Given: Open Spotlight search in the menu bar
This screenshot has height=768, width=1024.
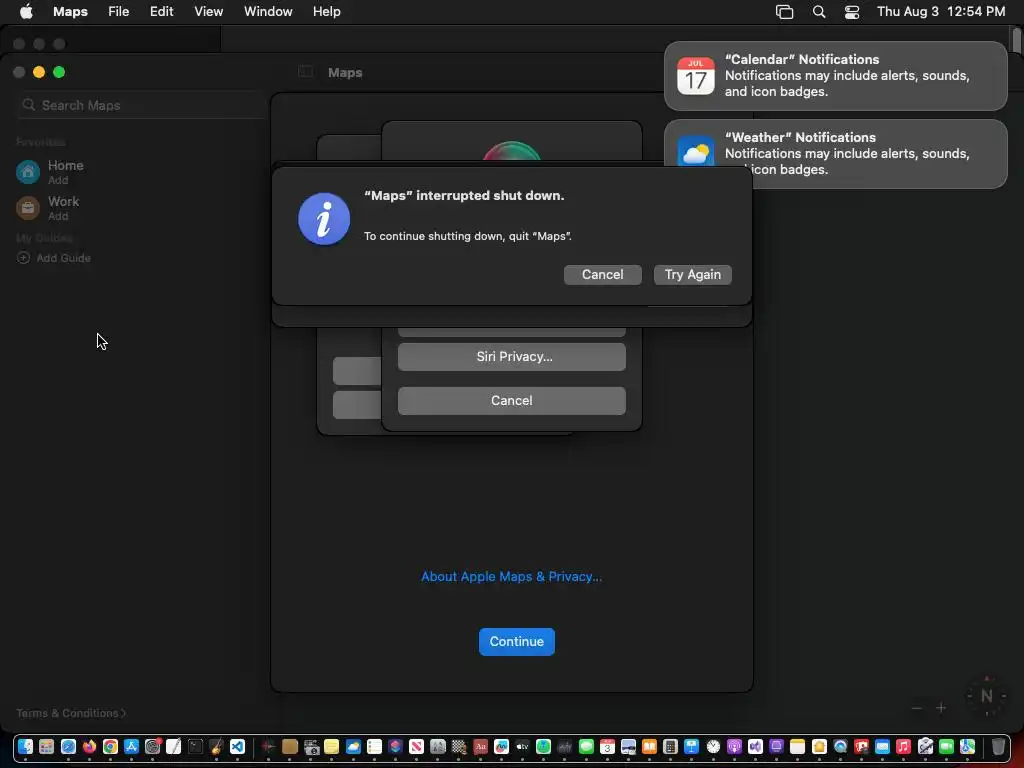Looking at the screenshot, I should [818, 11].
